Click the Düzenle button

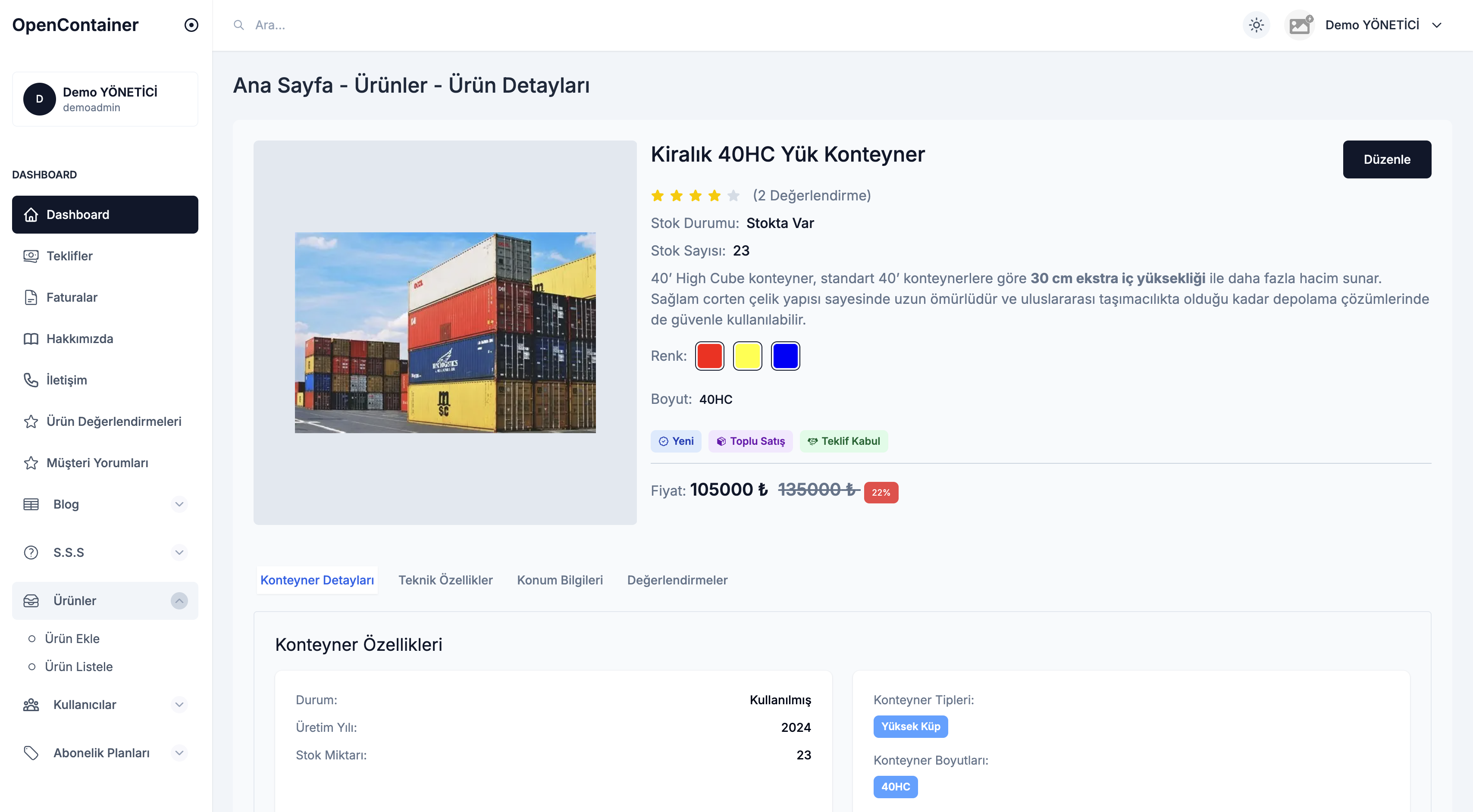1387,159
